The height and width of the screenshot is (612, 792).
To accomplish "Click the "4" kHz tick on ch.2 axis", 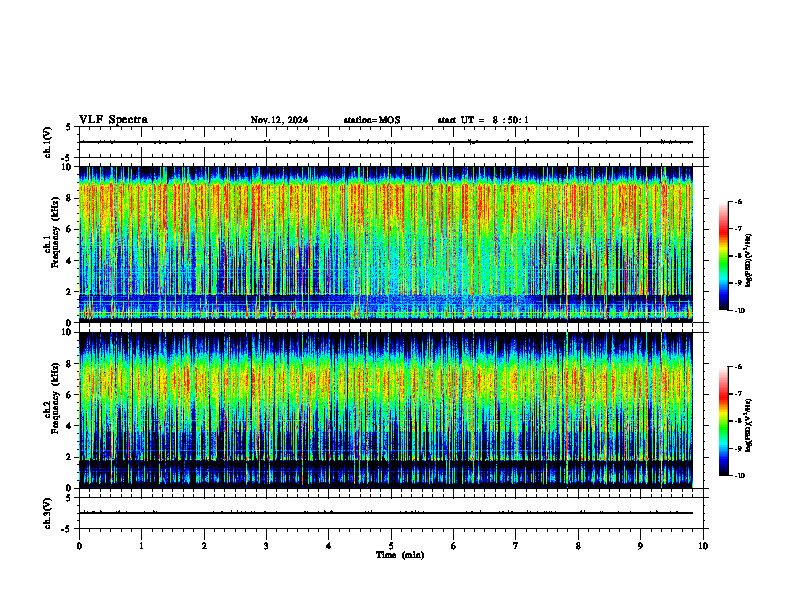I will [x=70, y=426].
